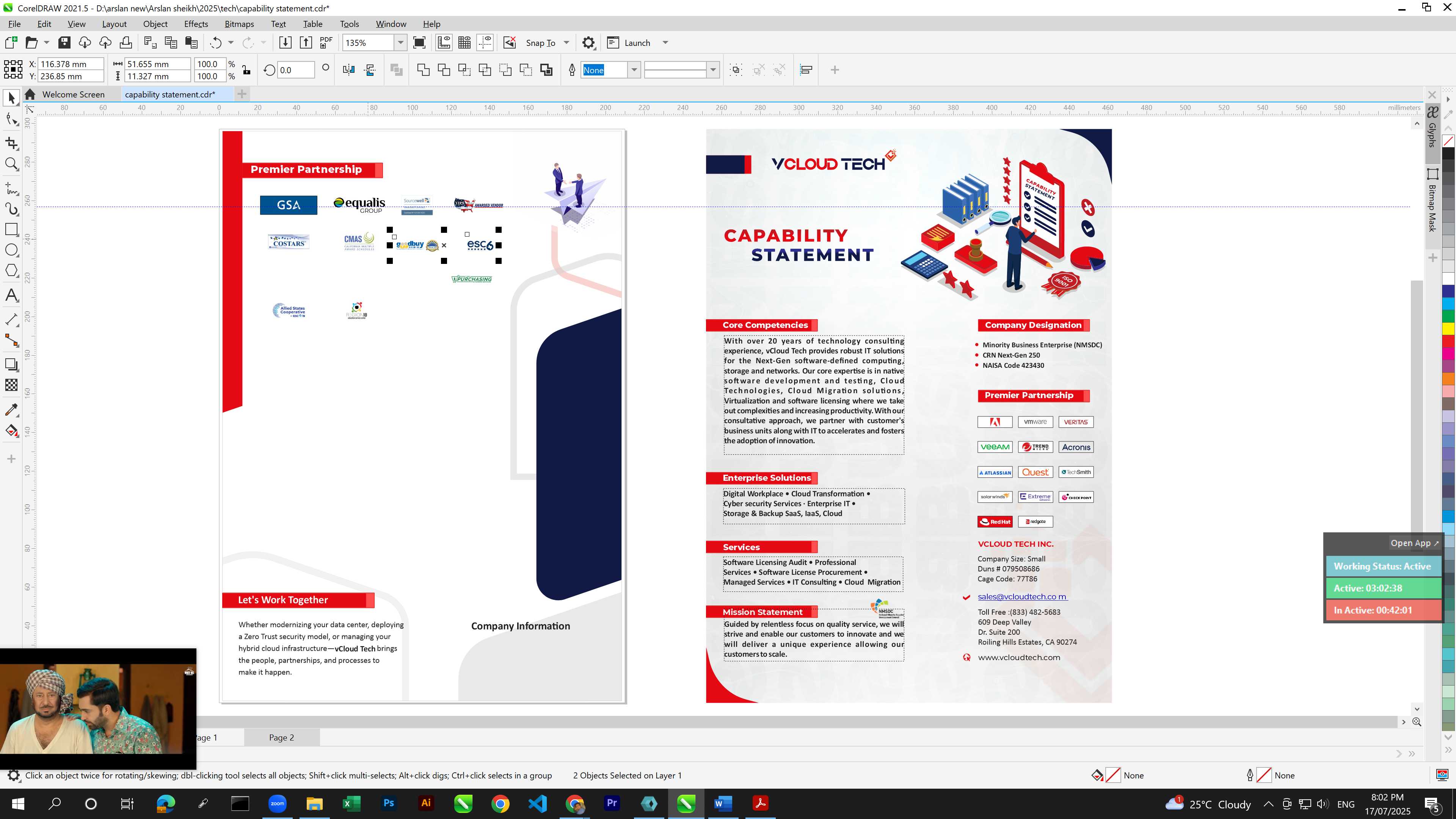Select the Crop tool
Image resolution: width=1456 pixels, height=819 pixels.
(11, 143)
